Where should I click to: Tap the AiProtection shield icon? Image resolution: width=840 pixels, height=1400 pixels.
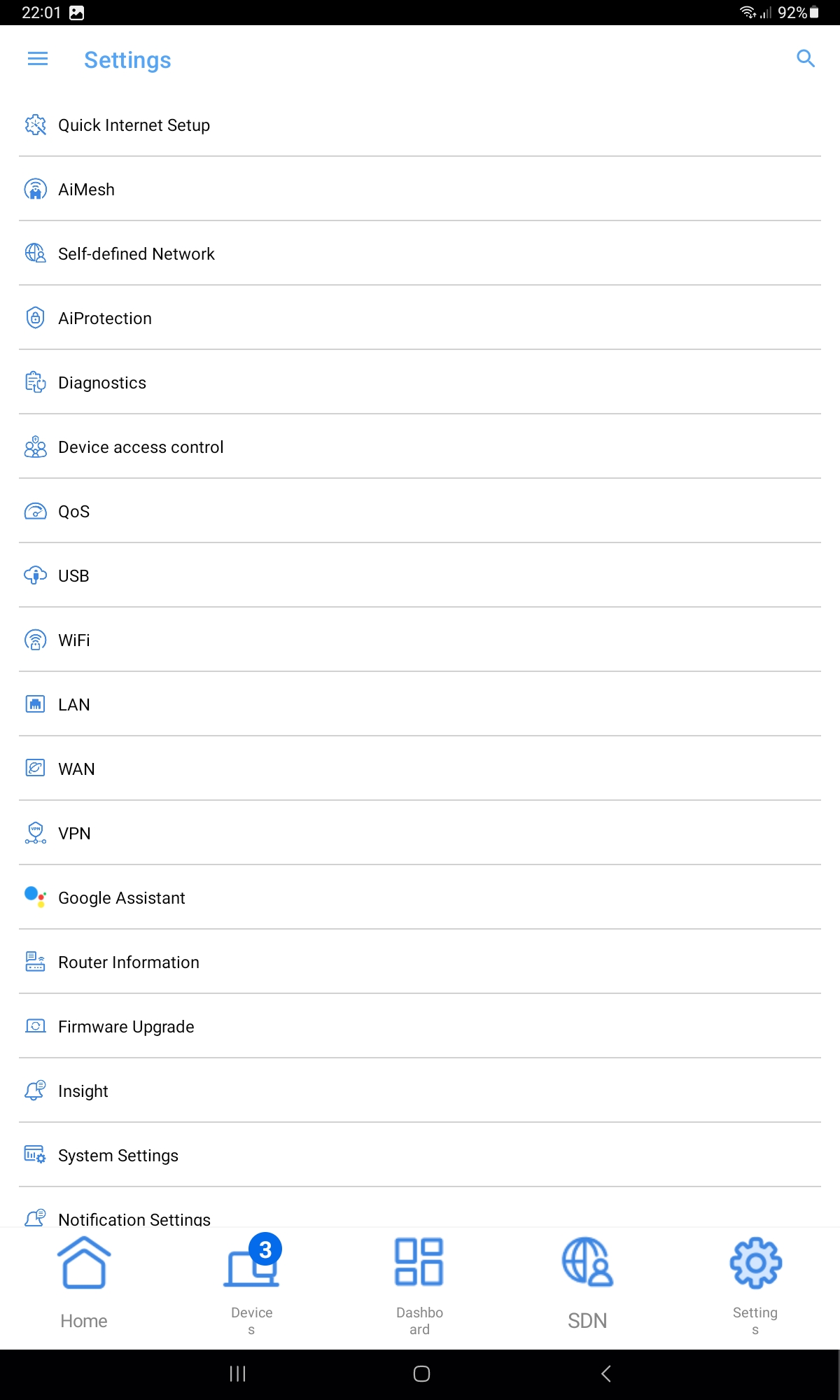[x=35, y=318]
